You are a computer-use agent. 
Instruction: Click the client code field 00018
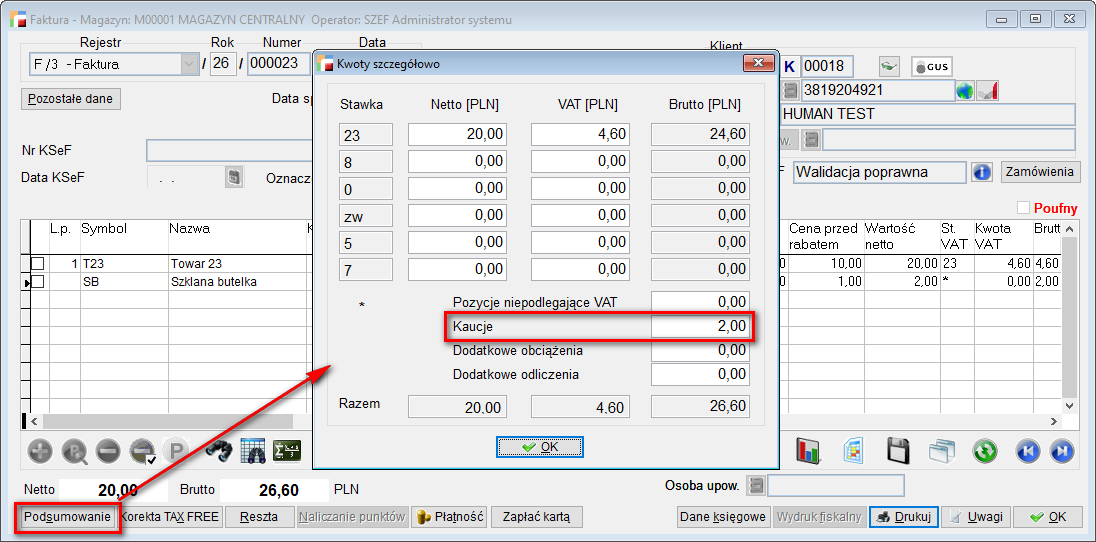[x=828, y=67]
